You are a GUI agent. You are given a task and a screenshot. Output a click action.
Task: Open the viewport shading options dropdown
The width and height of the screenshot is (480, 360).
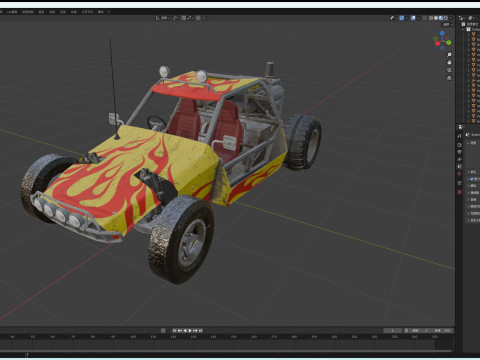coord(451,18)
